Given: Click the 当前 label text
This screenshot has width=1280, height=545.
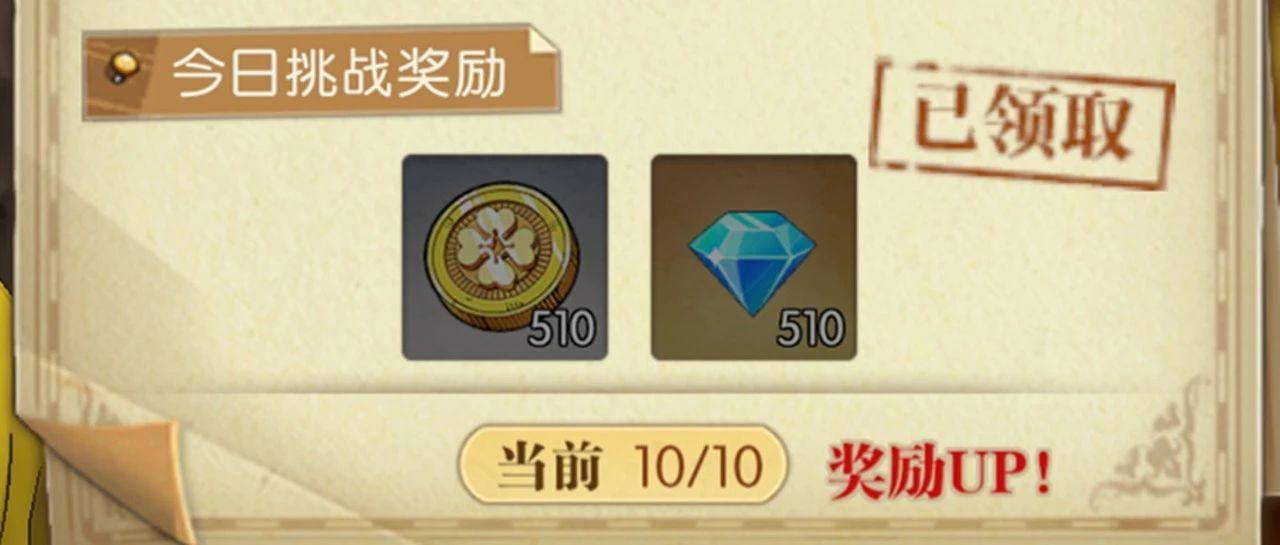Looking at the screenshot, I should click(548, 465).
